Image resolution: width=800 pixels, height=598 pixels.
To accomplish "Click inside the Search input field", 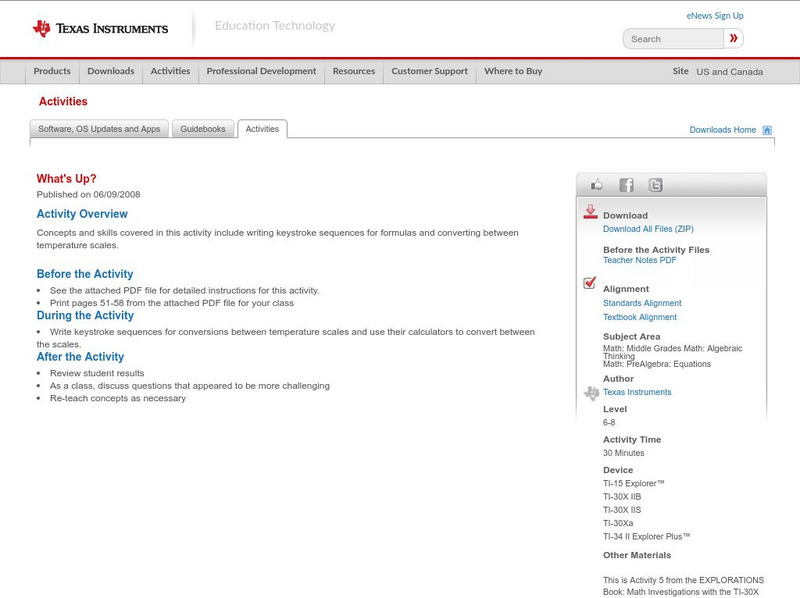I will 673,39.
